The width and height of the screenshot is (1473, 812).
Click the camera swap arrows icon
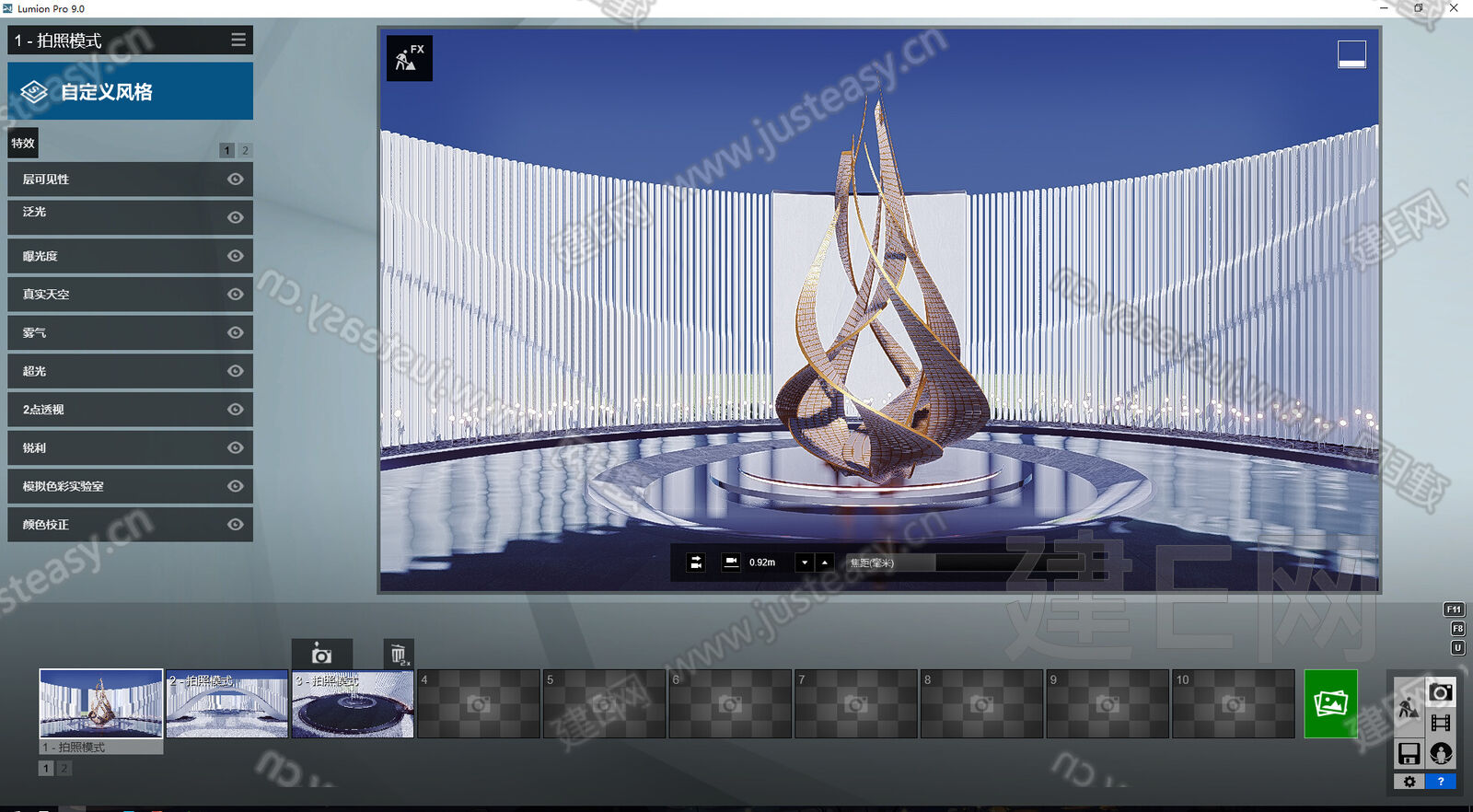pyautogui.click(x=696, y=562)
